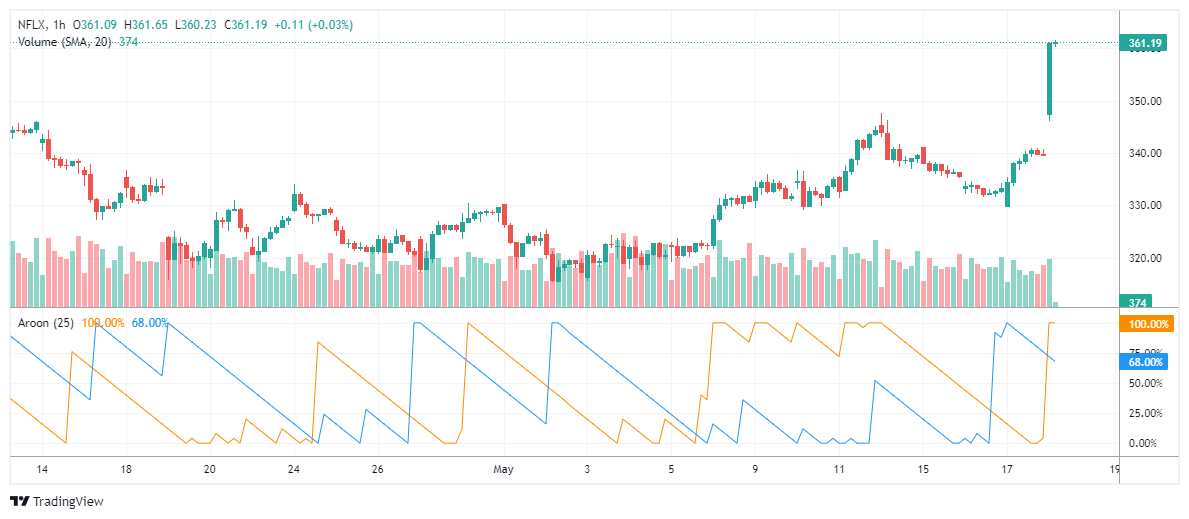Click date label 11 on the time axis
Image resolution: width=1189 pixels, height=519 pixels.
pos(839,470)
